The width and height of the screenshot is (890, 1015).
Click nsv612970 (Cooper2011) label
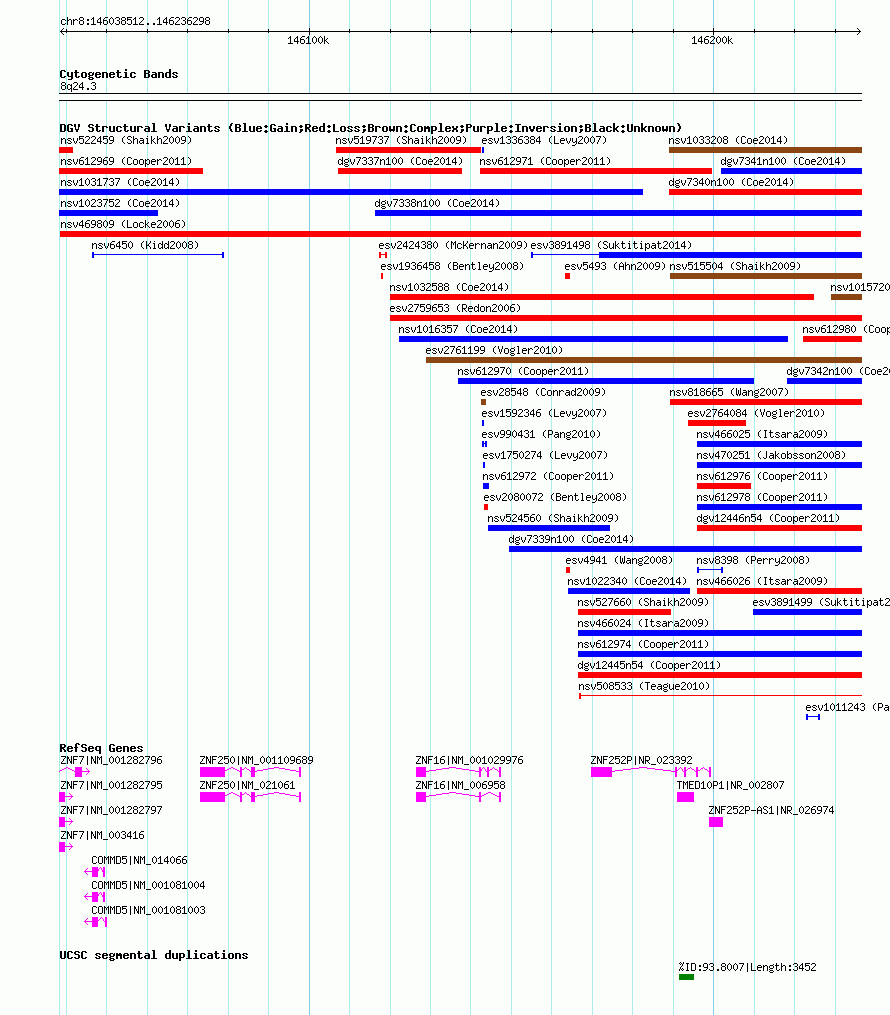point(523,372)
